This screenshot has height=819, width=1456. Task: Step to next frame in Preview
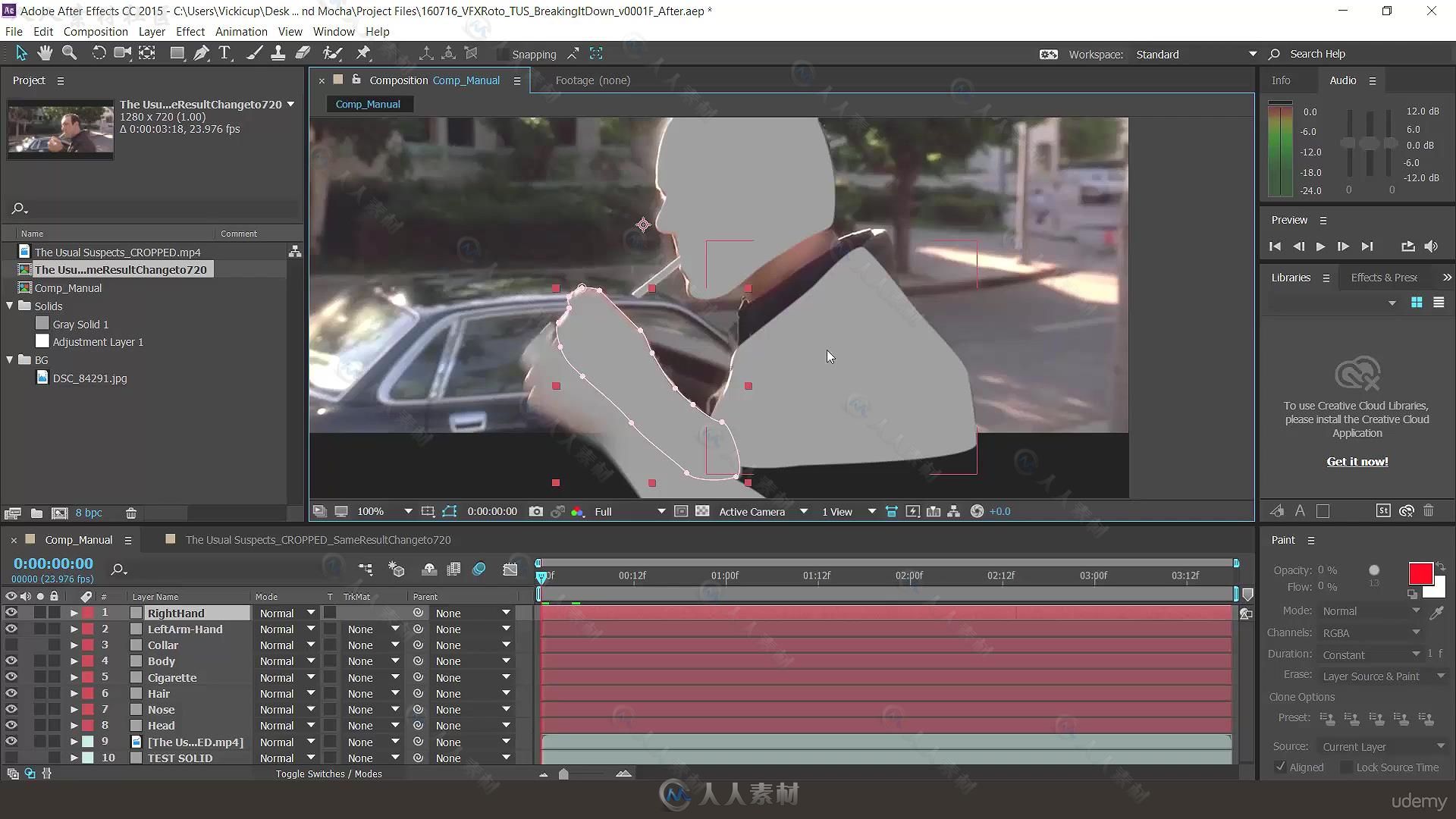coord(1343,246)
